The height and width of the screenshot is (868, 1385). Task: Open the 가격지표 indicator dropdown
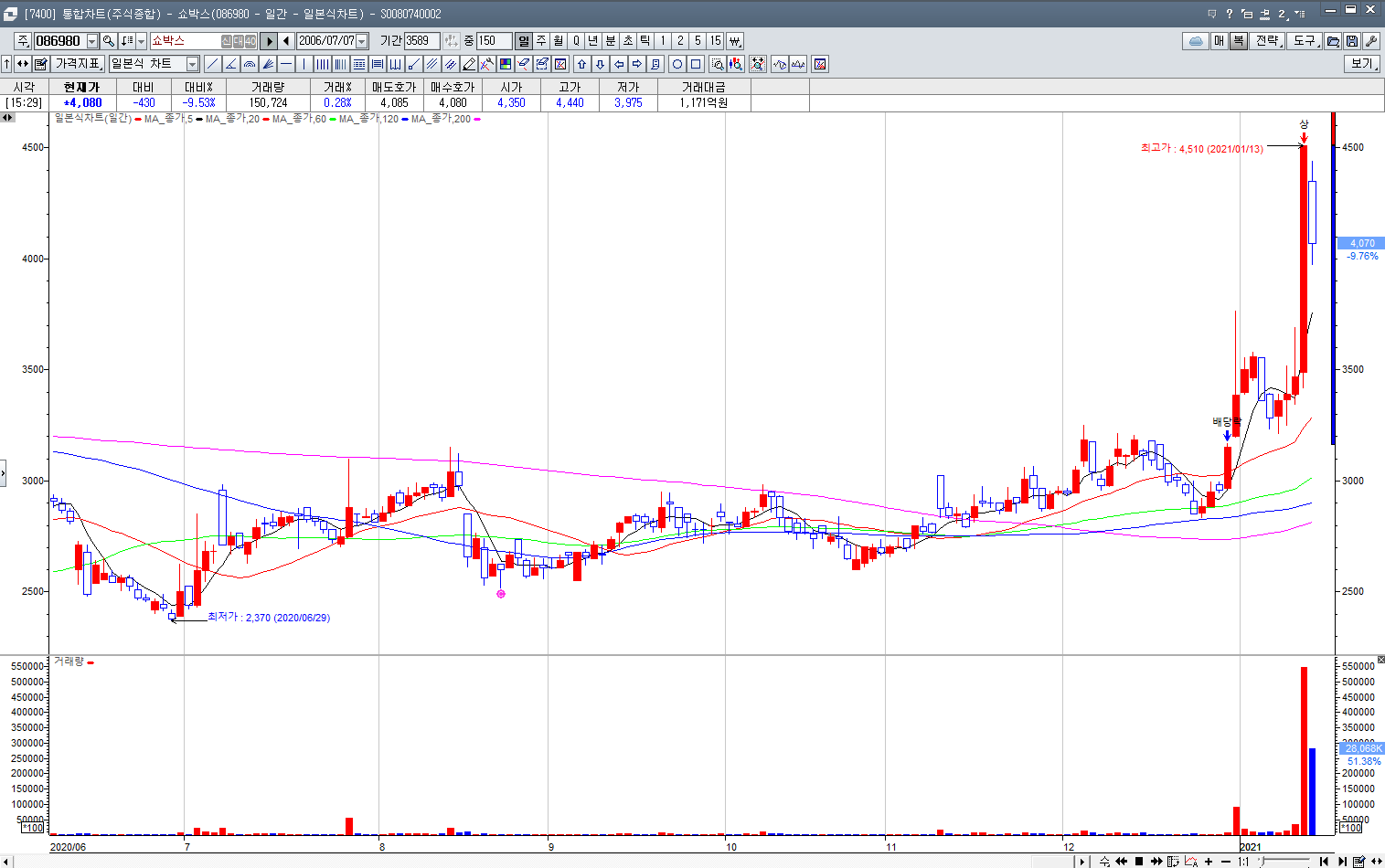tap(79, 64)
